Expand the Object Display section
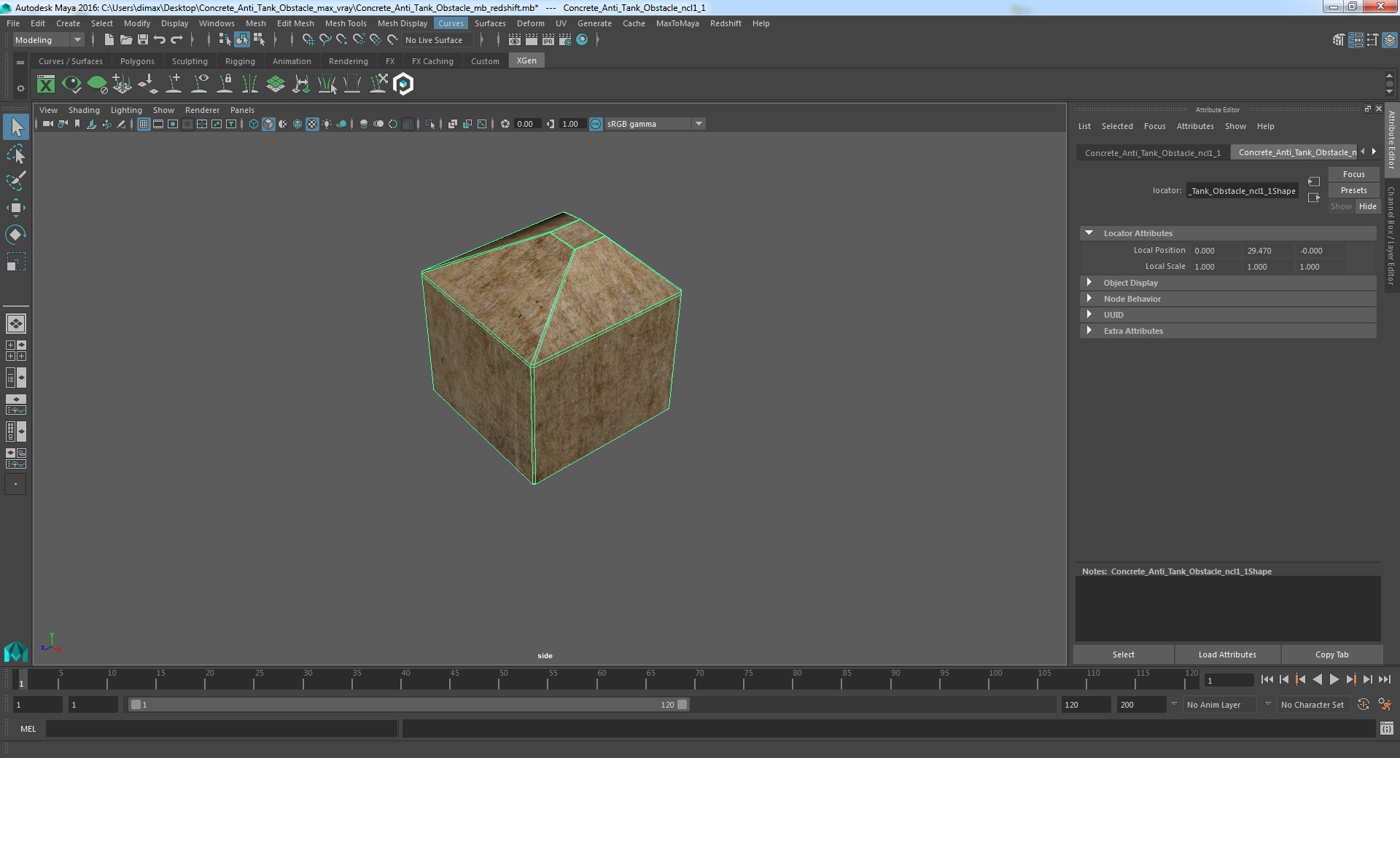This screenshot has width=1400, height=844. click(x=1130, y=283)
